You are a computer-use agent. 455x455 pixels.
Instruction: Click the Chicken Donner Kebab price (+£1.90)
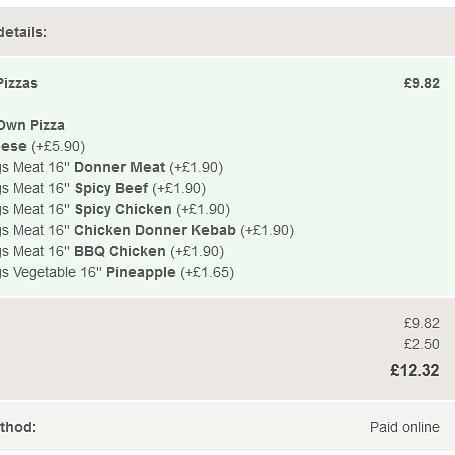(268, 230)
